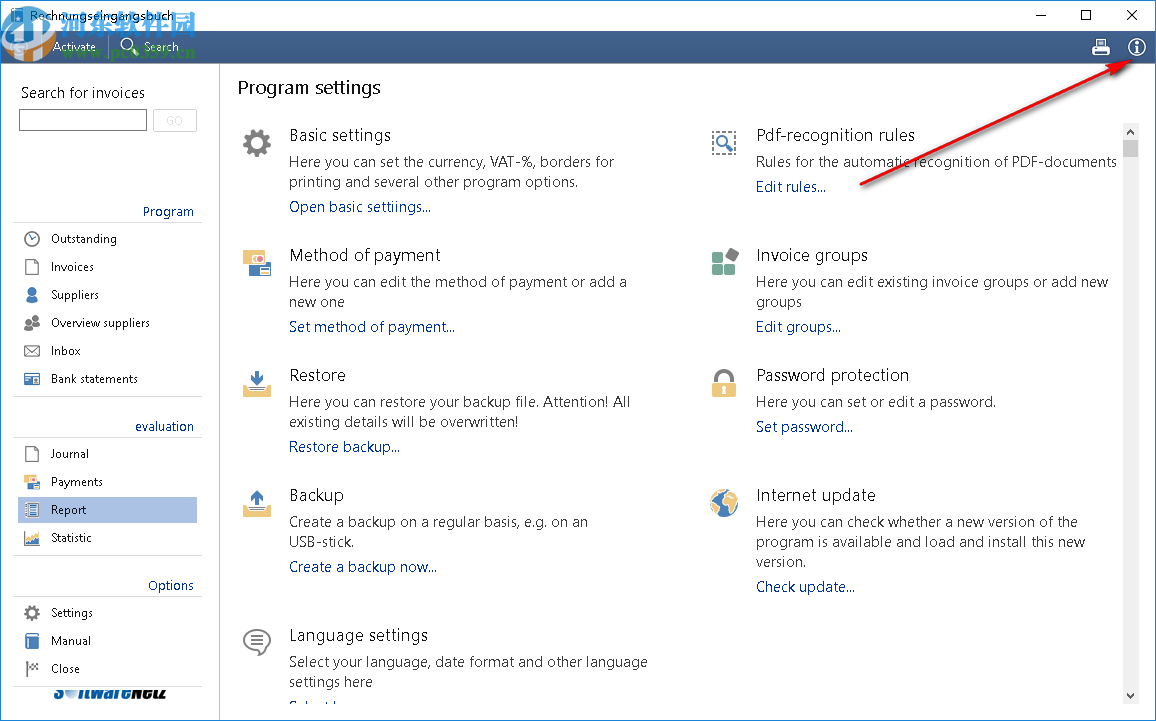Click the Internet update globe icon

pos(724,502)
